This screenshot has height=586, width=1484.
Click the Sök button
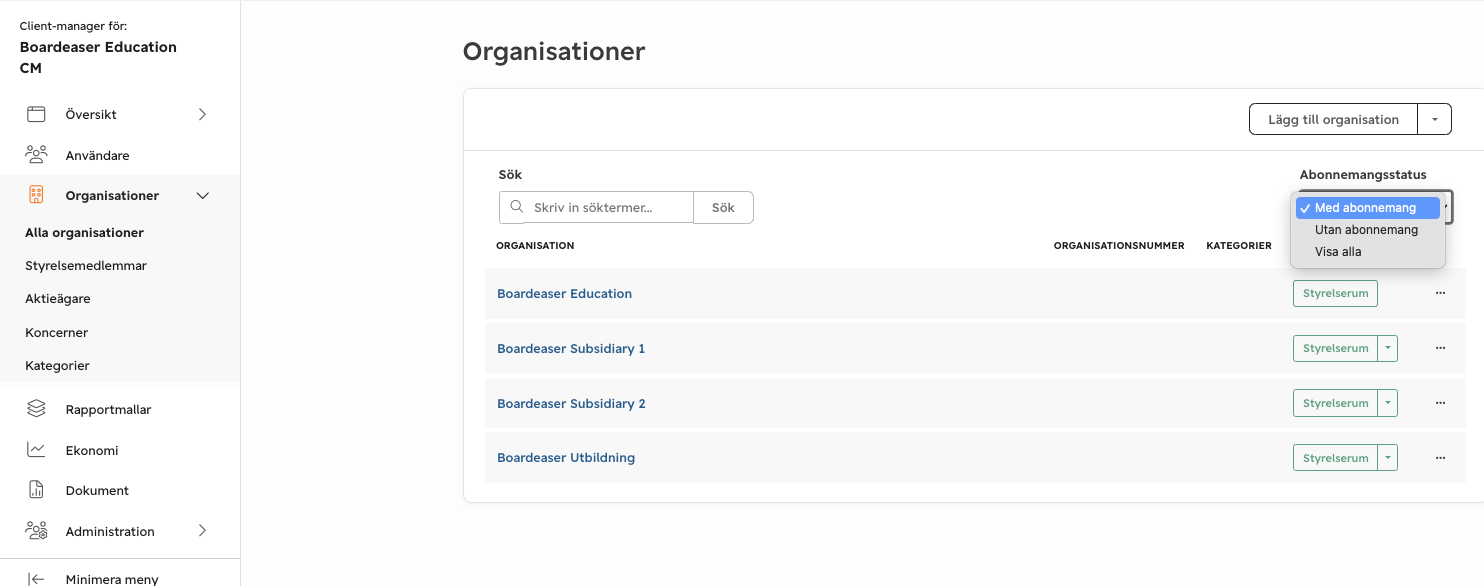(x=723, y=207)
